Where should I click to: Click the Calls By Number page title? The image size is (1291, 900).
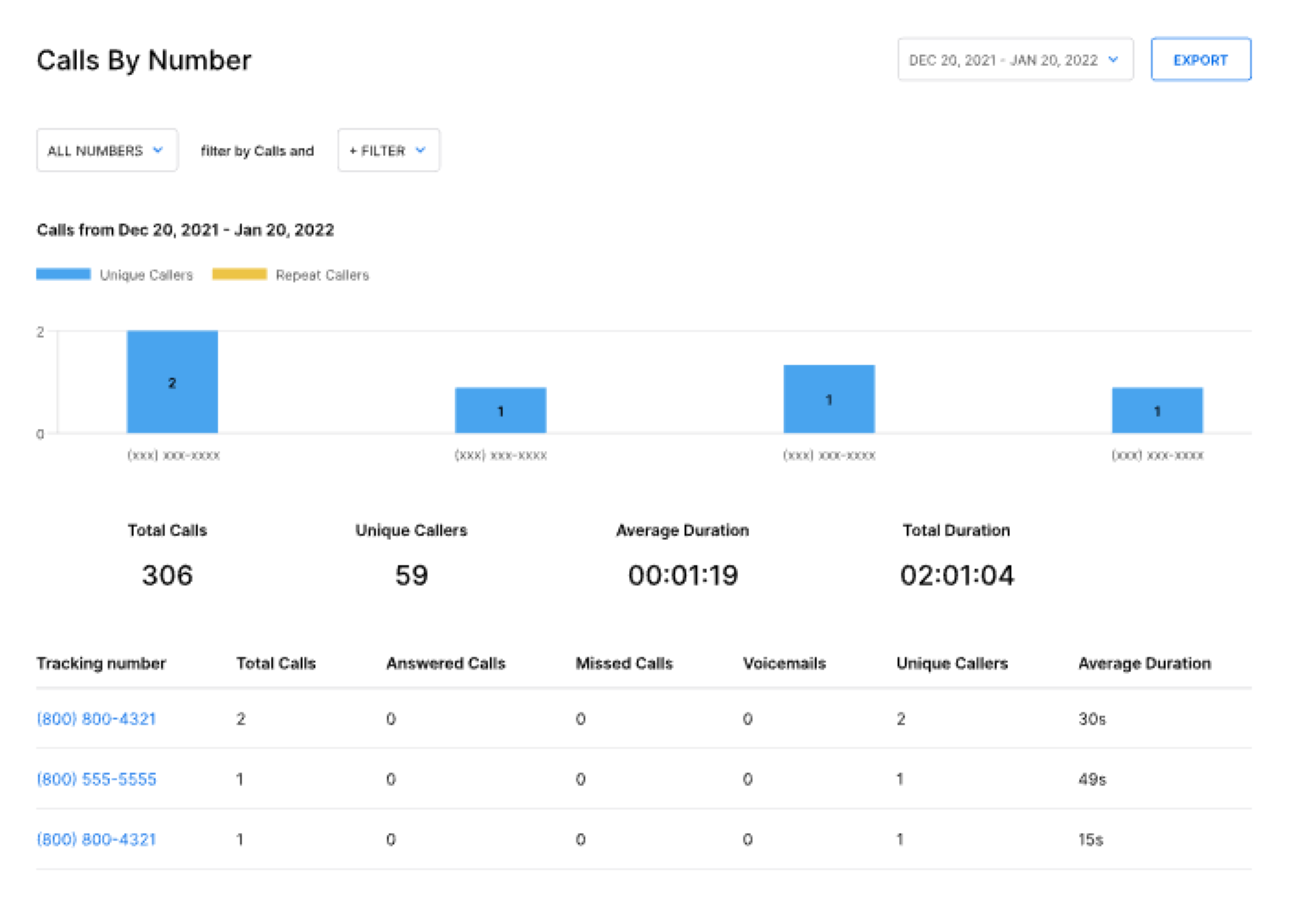(143, 60)
